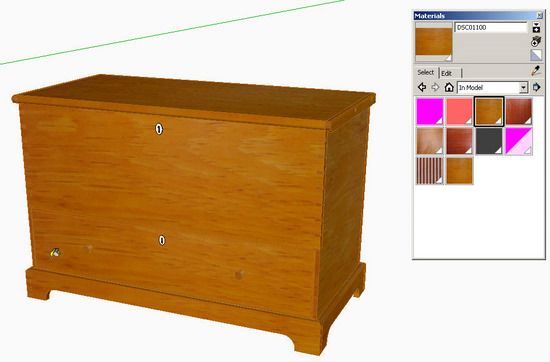The height and width of the screenshot is (362, 550).
Task: Close the Materials panel
Action: click(539, 15)
